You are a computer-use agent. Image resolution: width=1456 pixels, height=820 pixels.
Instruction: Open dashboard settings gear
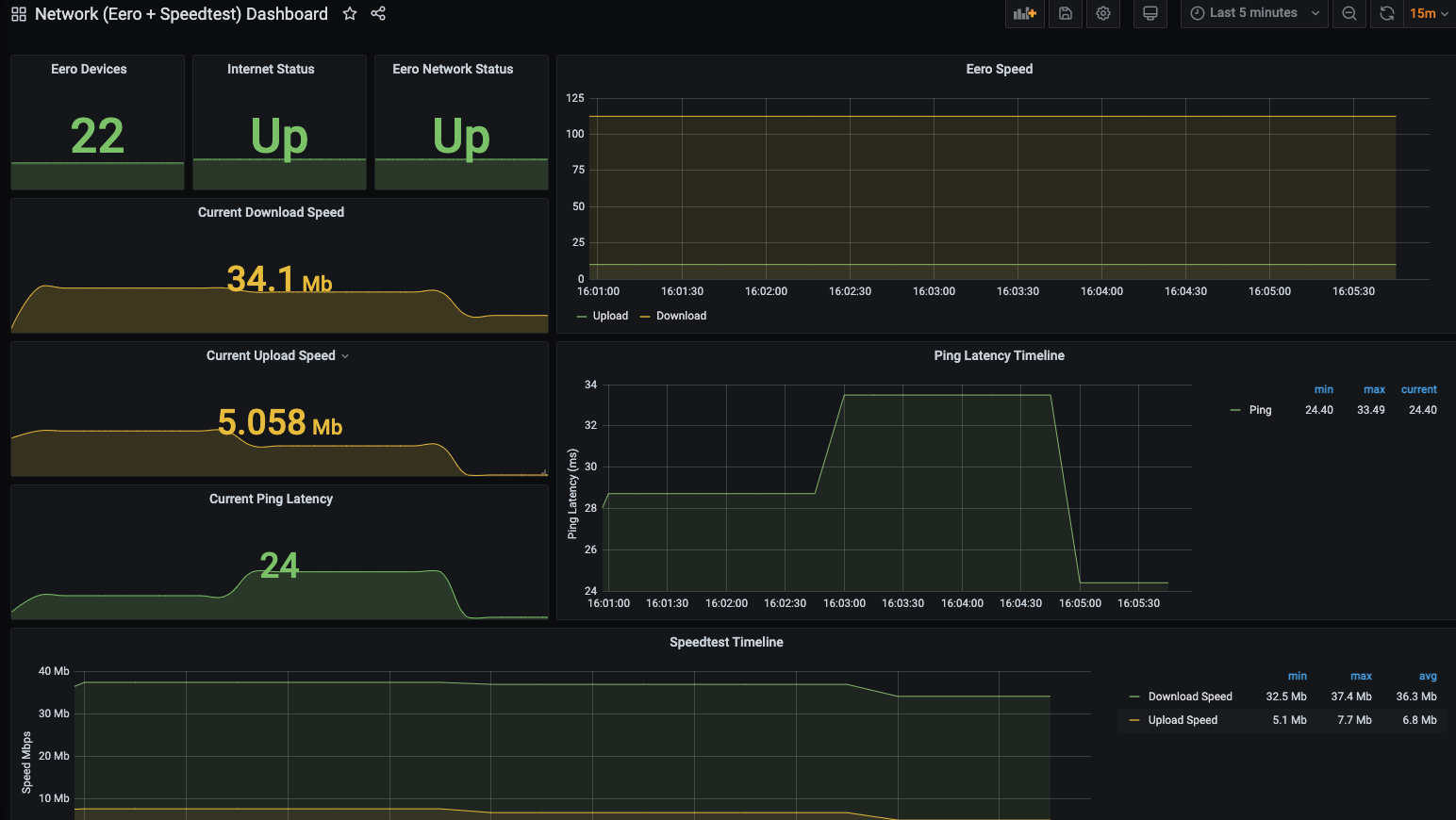point(1103,13)
